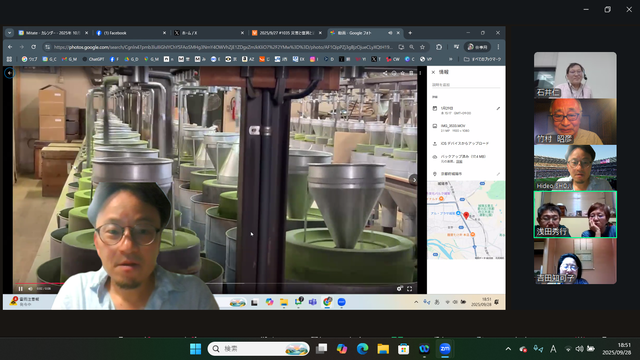Click the description input field in info panel
This screenshot has height=360, width=640.
(x=466, y=85)
